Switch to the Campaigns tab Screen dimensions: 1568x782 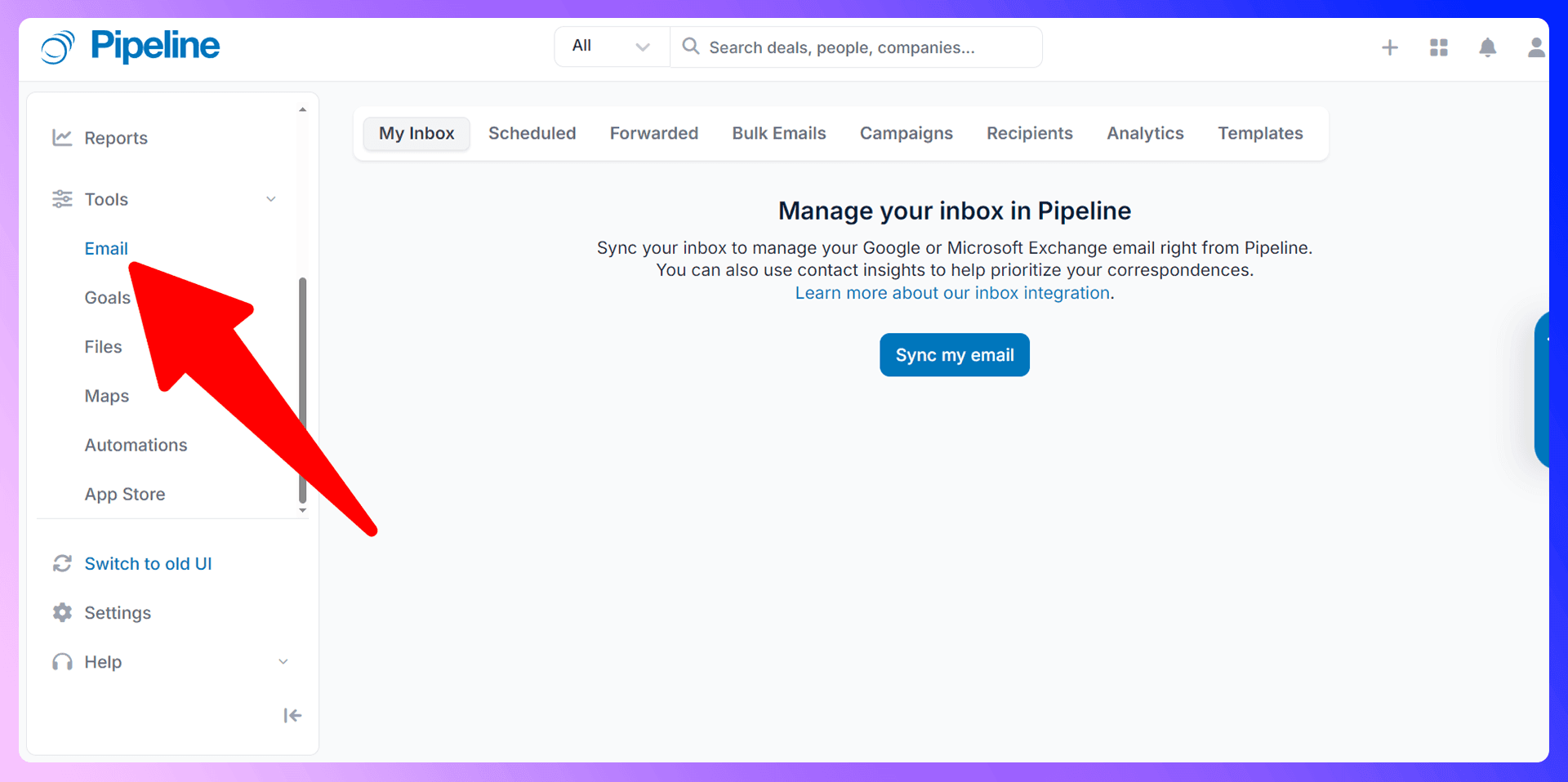coord(906,133)
